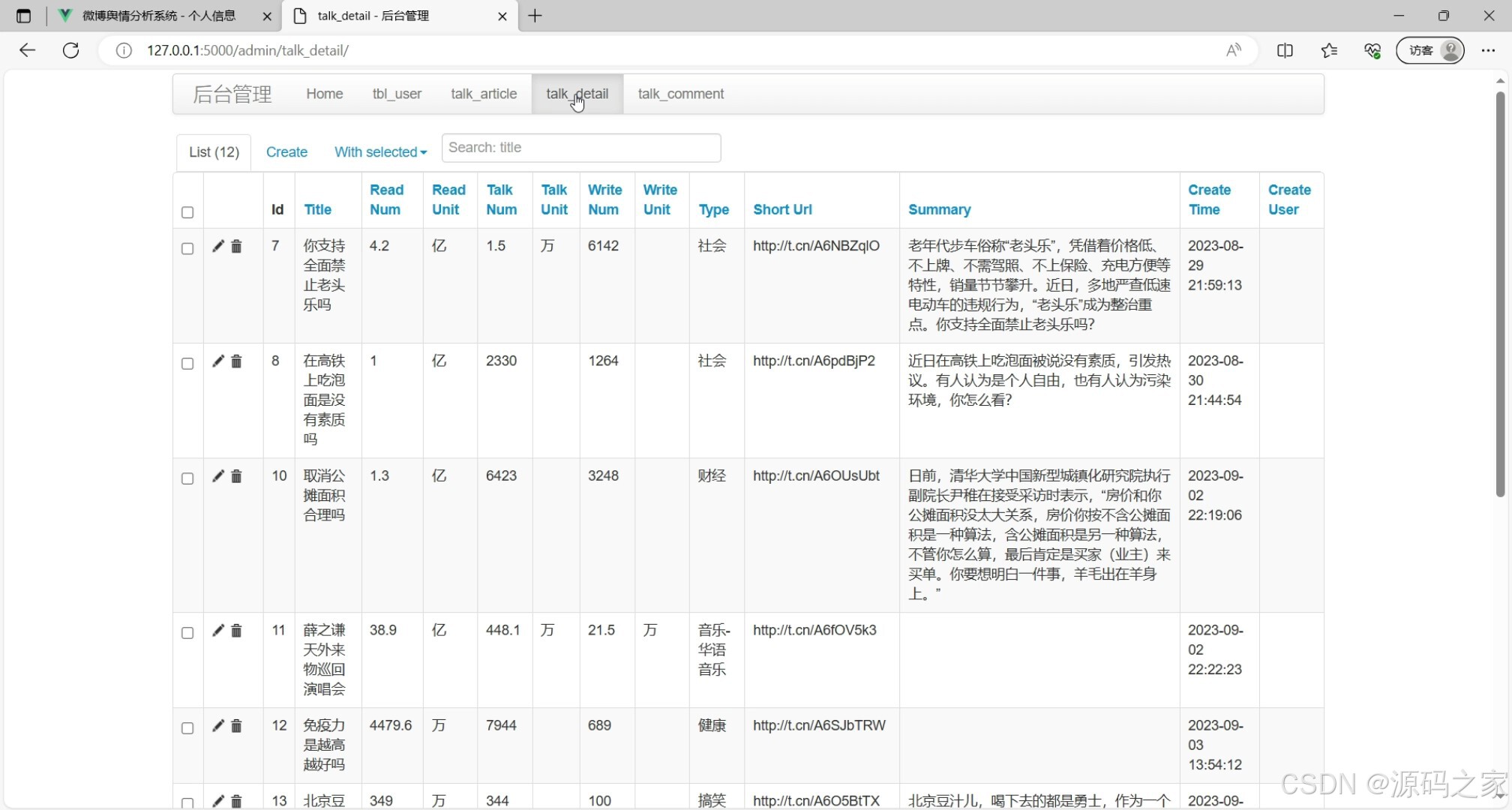
Task: Open the talk_comment menu item
Action: point(680,94)
